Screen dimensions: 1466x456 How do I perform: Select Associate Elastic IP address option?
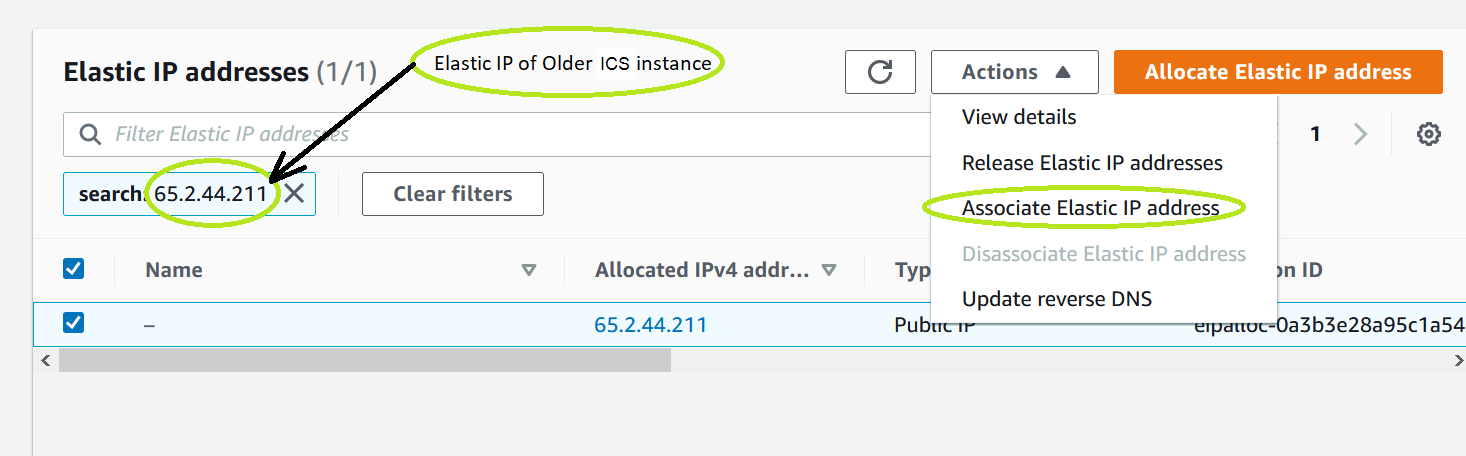point(1090,208)
